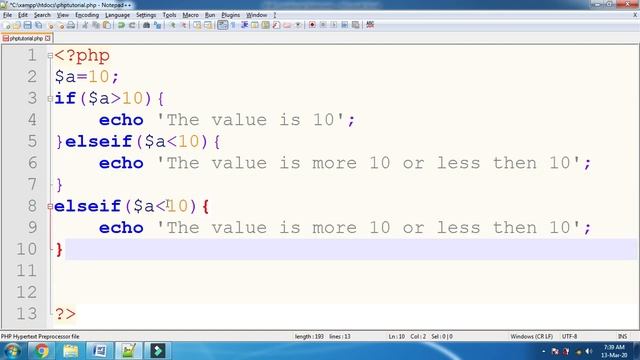Click the Windows Start button
The image size is (640, 360).
tap(11, 351)
